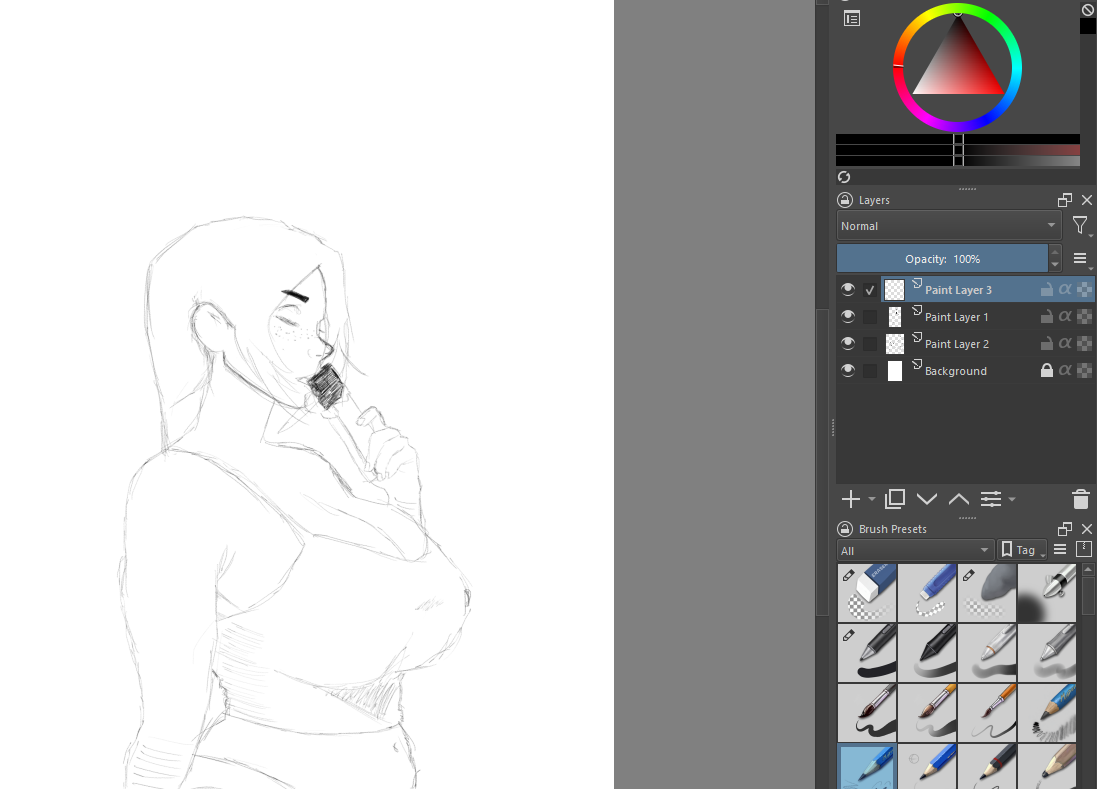Screen dimensions: 1097x789
Task: Open the brush resource storage icon
Action: [1084, 549]
